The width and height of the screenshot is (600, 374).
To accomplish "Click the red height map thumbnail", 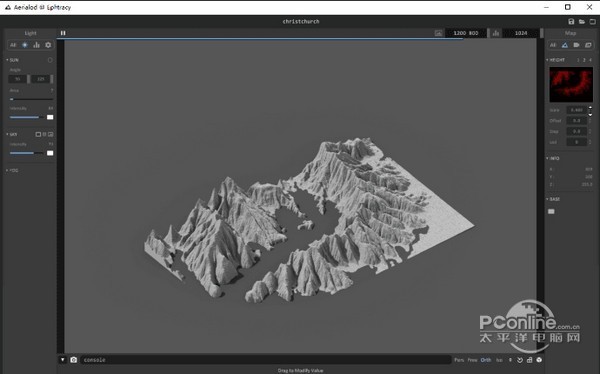I will 571,85.
